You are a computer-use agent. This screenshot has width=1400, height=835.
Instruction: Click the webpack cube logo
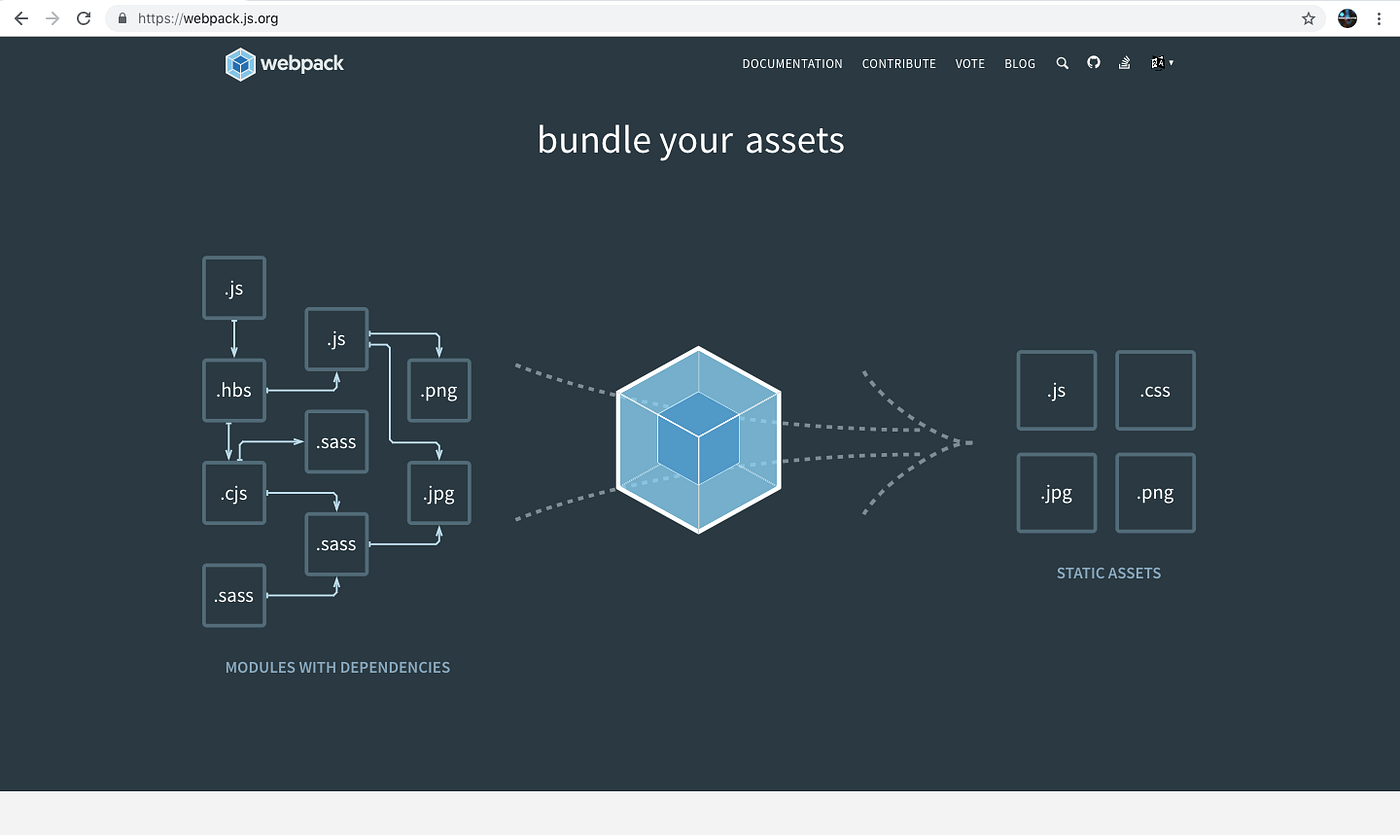click(239, 63)
